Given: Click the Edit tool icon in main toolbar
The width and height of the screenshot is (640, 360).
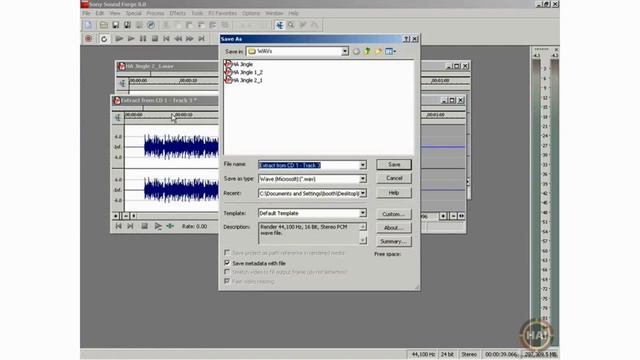Looking at the screenshot, I should pos(280,25).
